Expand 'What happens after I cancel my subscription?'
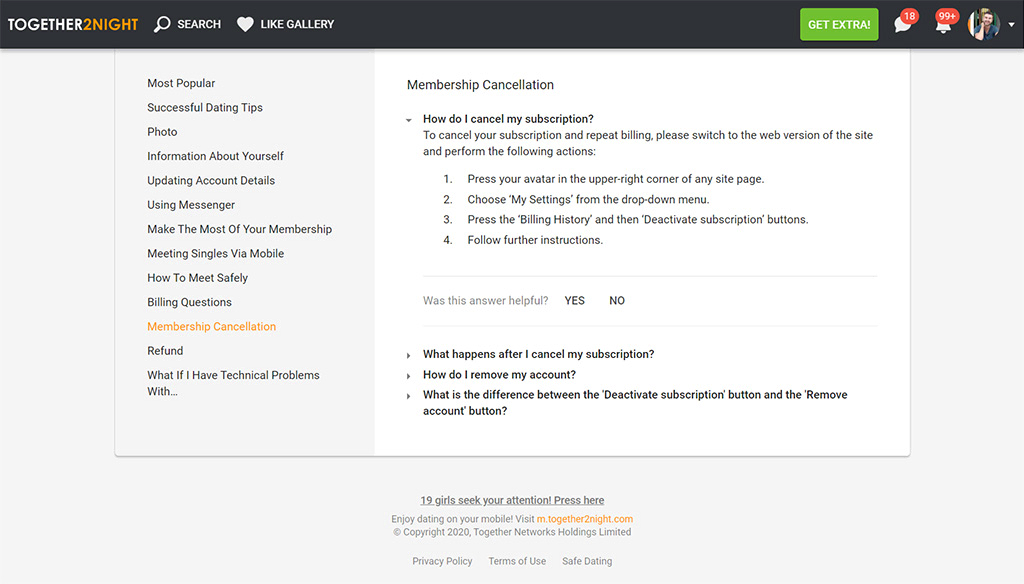The width and height of the screenshot is (1024, 584). click(x=537, y=354)
